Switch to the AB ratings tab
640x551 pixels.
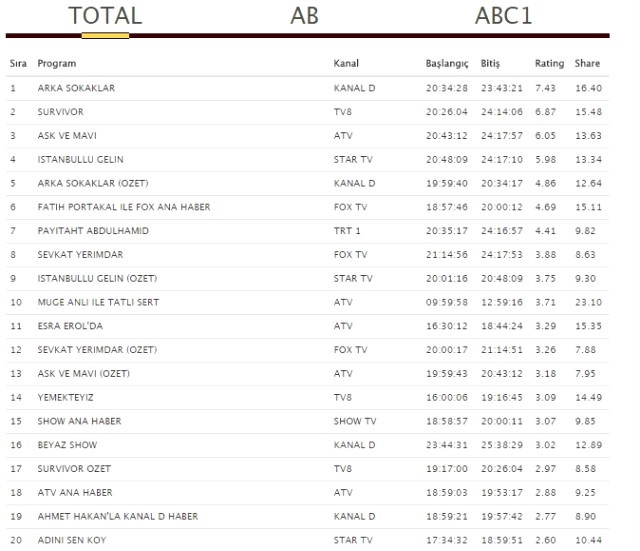coord(304,16)
